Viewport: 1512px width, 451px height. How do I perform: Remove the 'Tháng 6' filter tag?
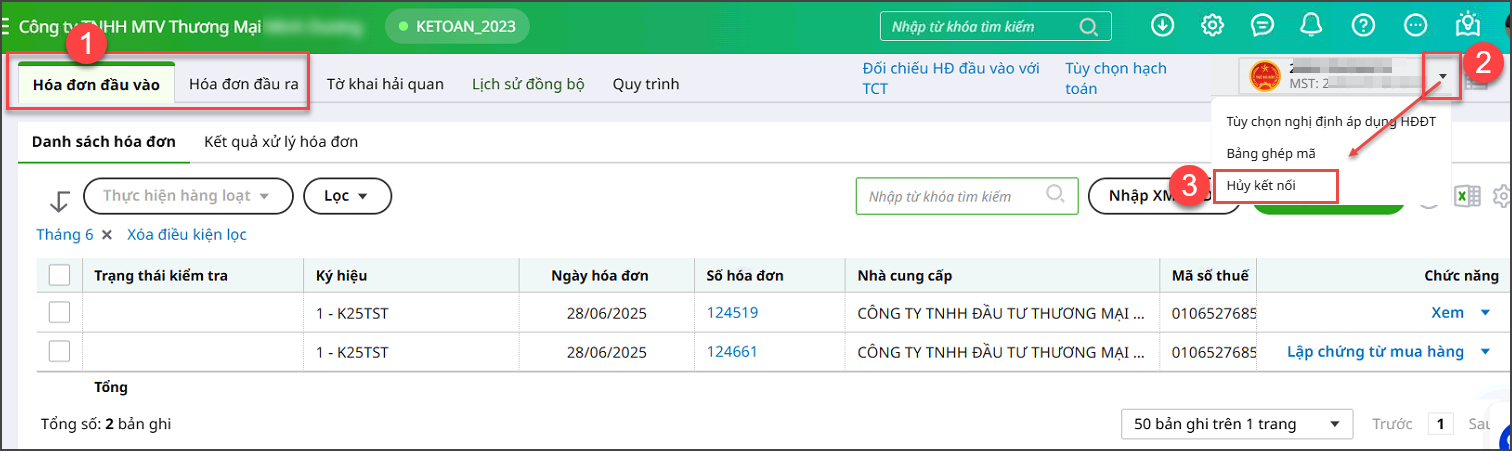107,235
